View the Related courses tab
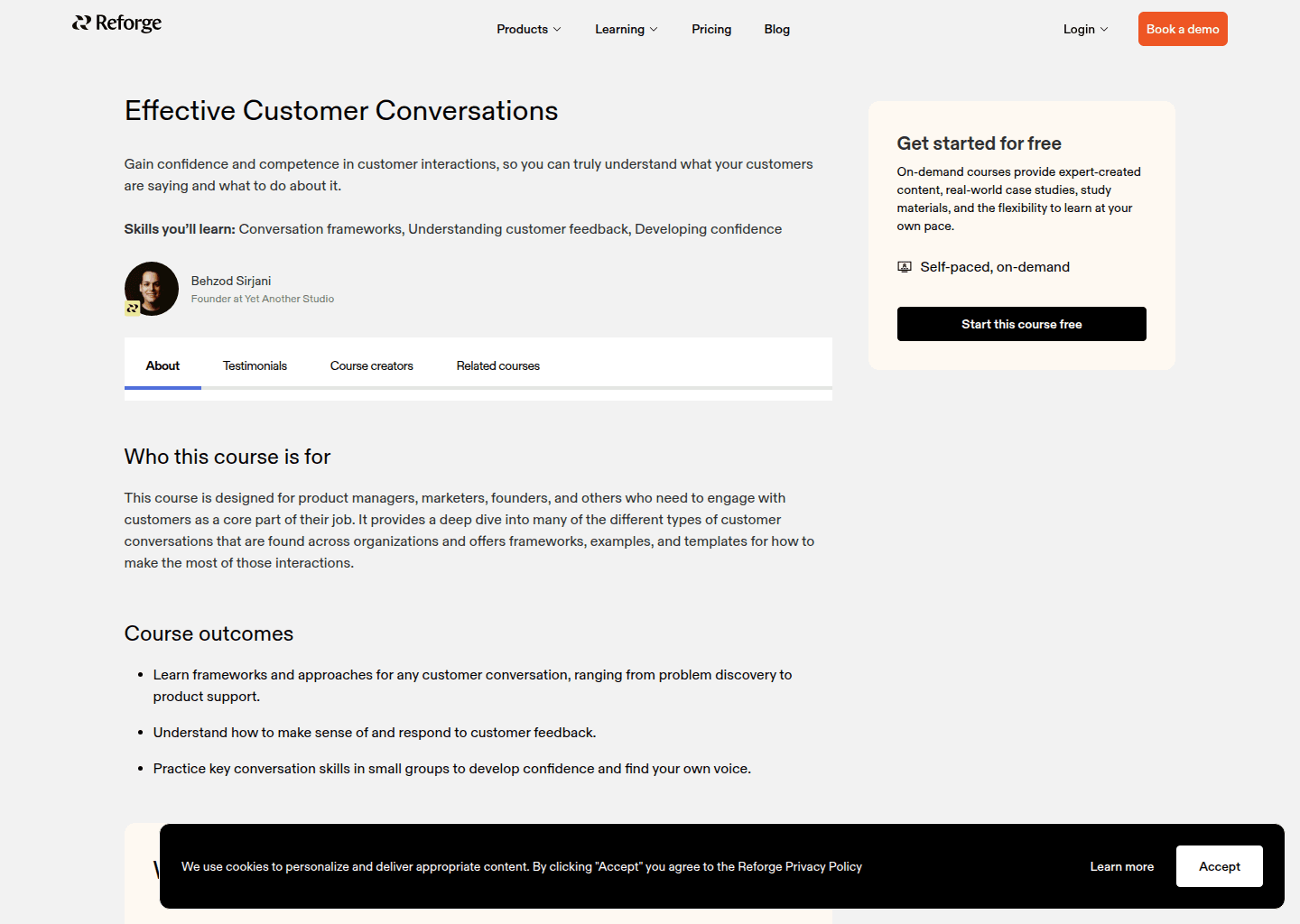This screenshot has height=924, width=1300. 497,365
